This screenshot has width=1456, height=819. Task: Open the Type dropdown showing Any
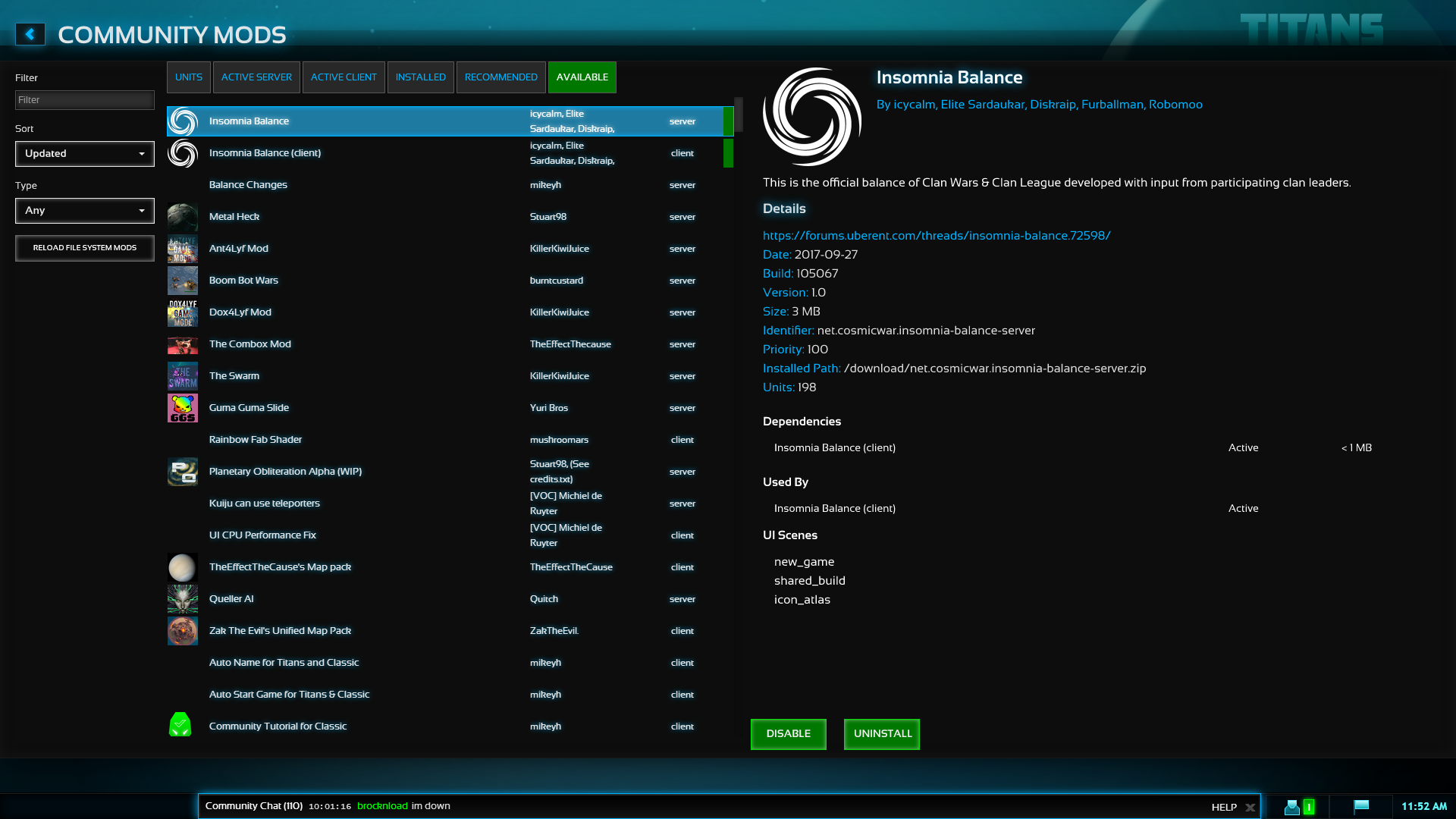[85, 211]
